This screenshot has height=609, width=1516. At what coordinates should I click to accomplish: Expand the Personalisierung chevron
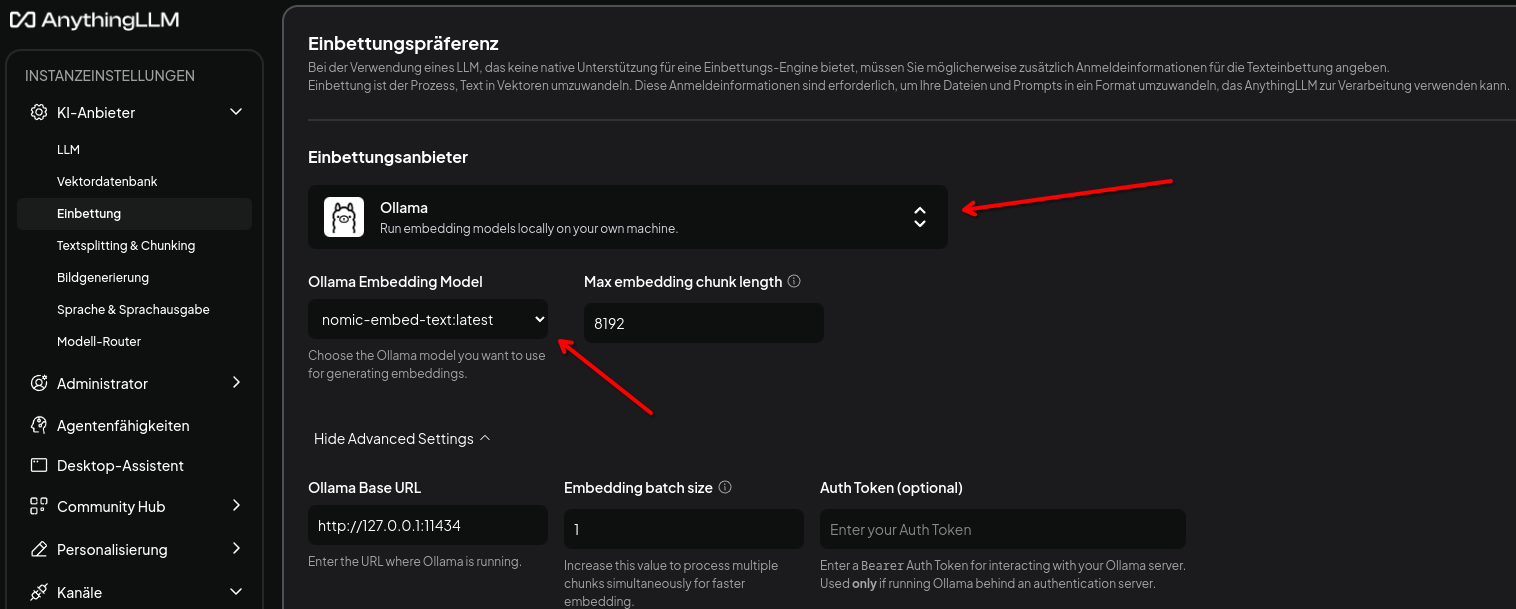click(236, 548)
